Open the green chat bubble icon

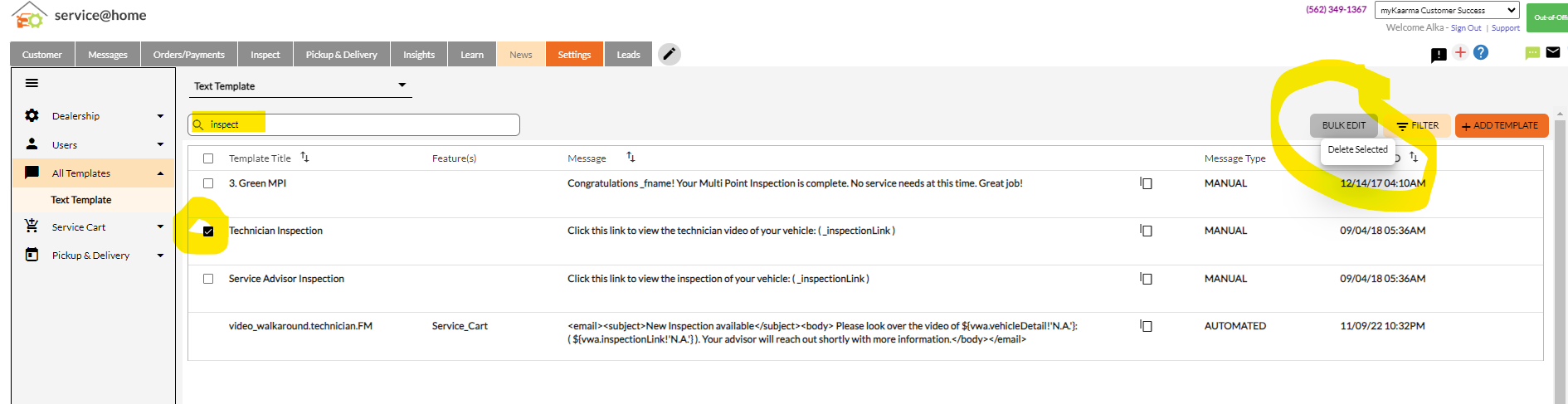[x=1532, y=53]
